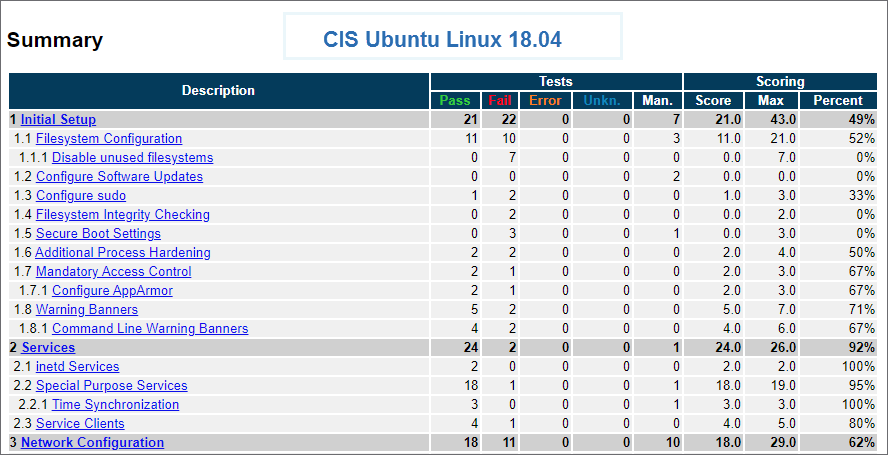Click the orange Error column header
This screenshot has width=888, height=455.
point(545,101)
